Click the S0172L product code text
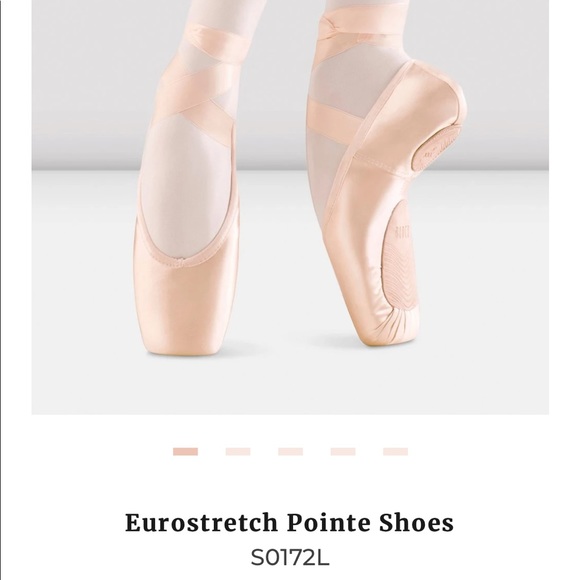 click(x=290, y=557)
